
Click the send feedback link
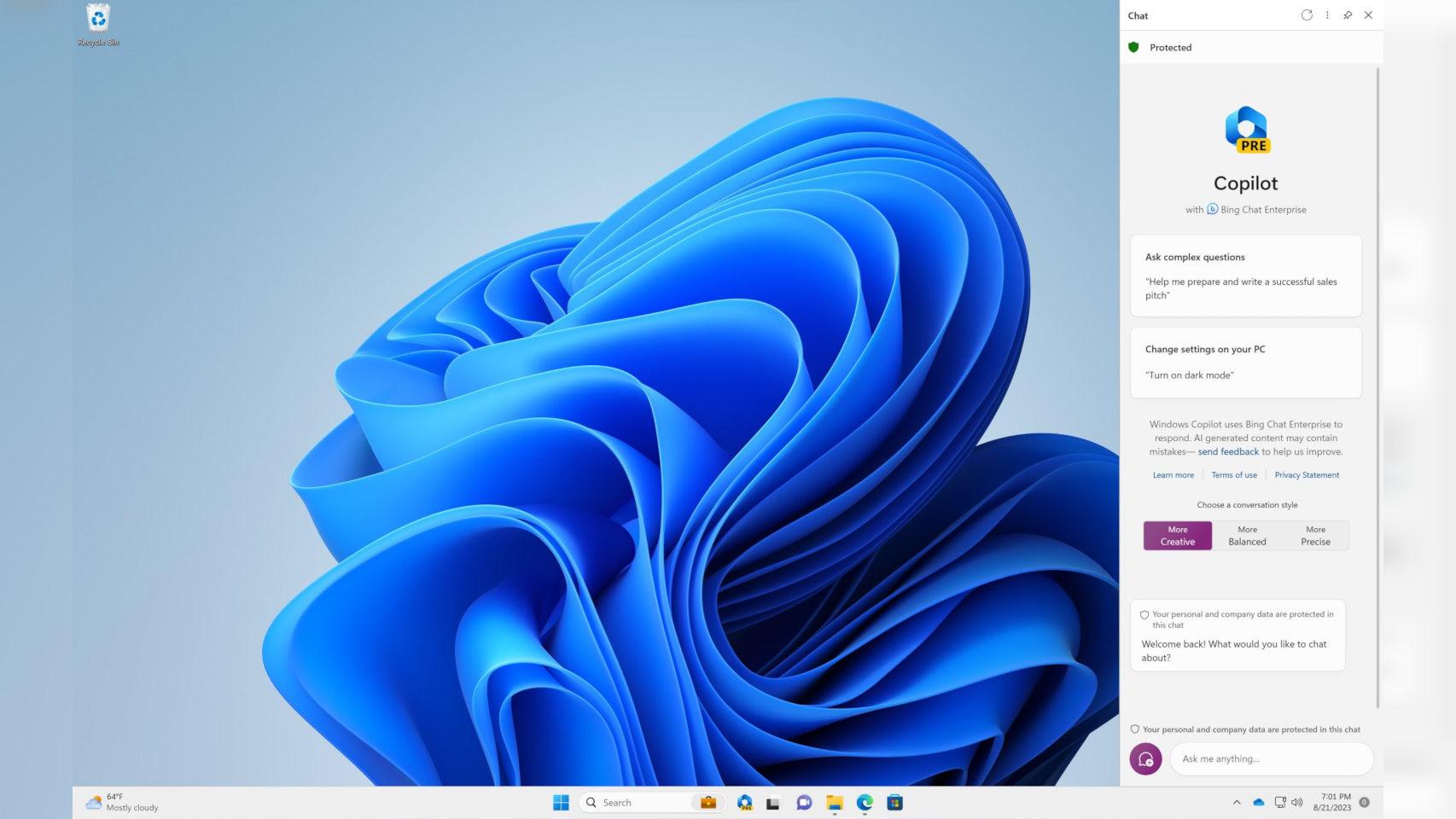tap(1228, 452)
